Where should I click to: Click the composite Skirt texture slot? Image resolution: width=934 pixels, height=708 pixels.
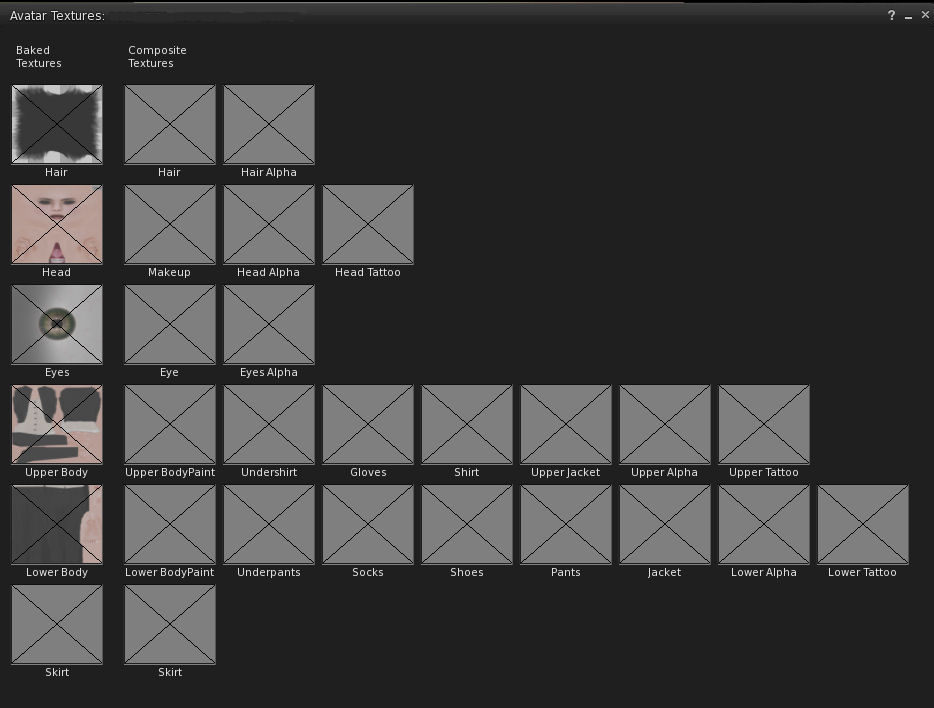pos(170,625)
